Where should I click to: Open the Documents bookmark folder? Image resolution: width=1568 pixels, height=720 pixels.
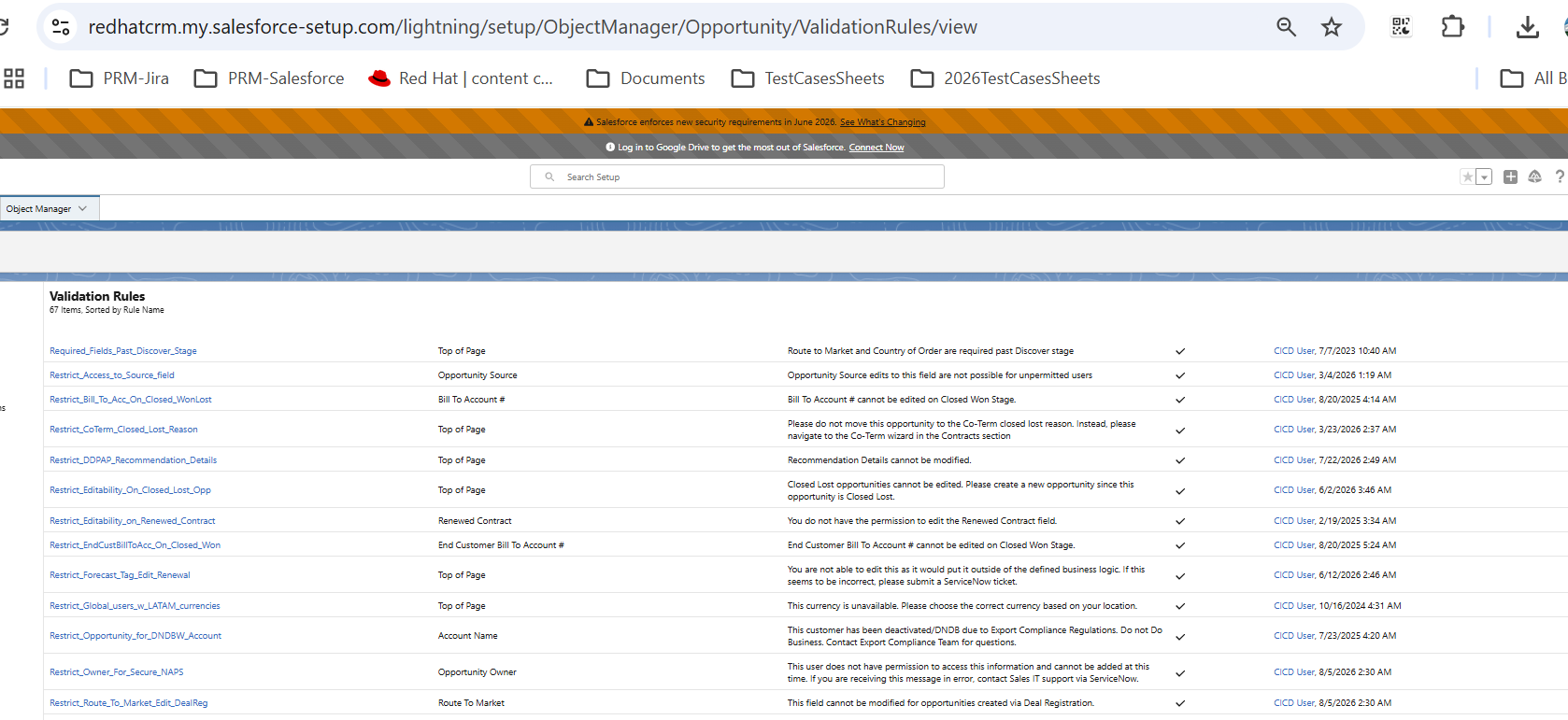point(646,78)
